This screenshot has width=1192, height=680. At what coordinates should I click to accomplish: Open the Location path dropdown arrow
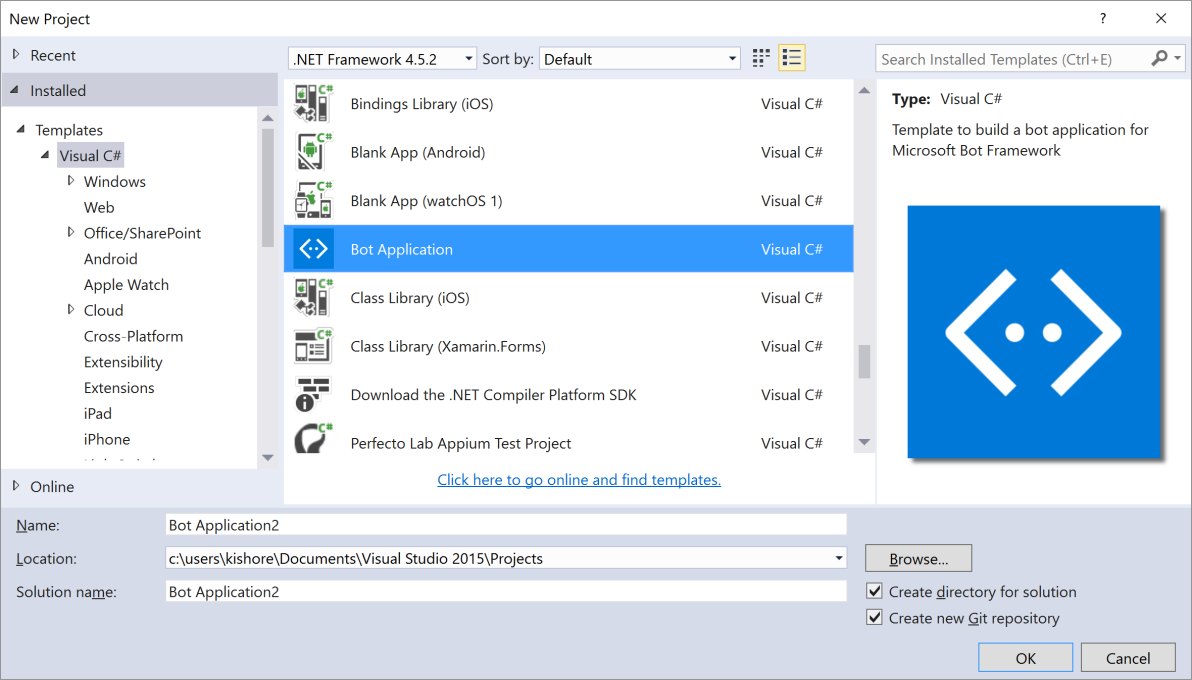click(839, 558)
